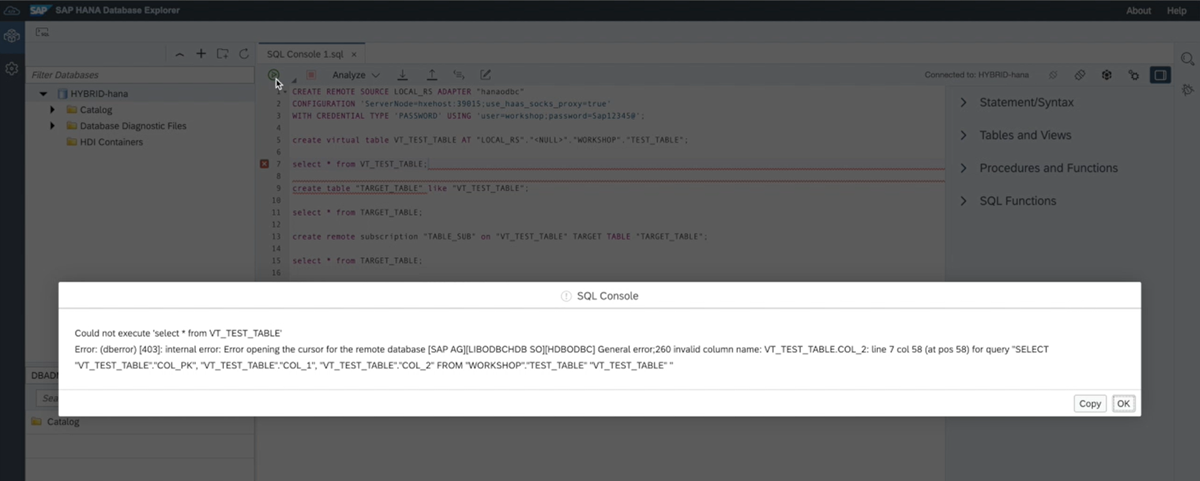Click the Copy button in error dialog
Image resolution: width=1200 pixels, height=481 pixels.
[x=1090, y=403]
